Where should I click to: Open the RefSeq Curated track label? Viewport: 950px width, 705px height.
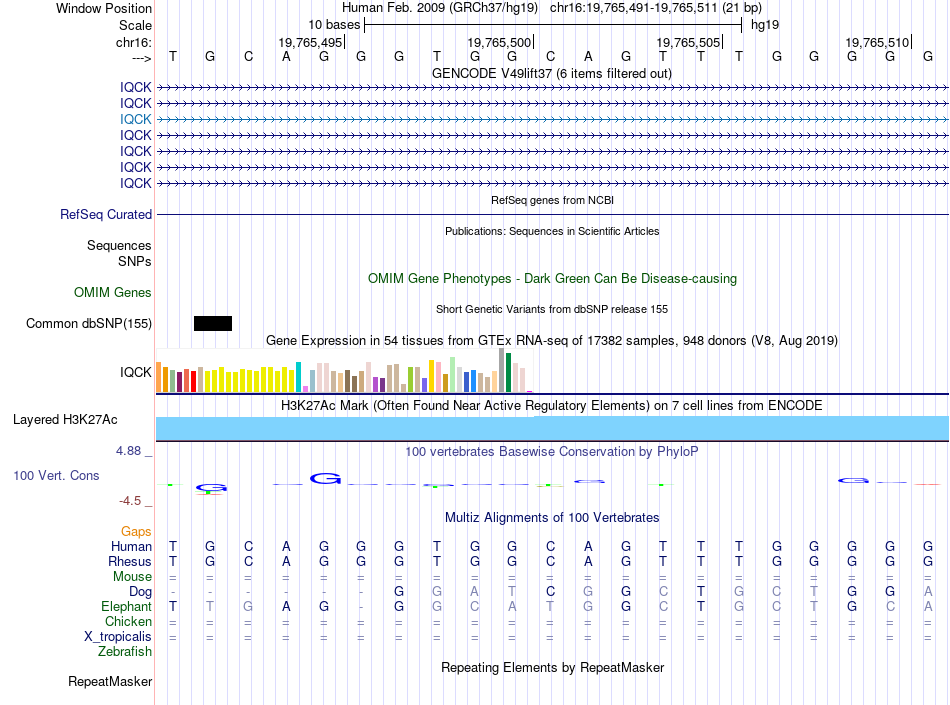[x=106, y=214]
